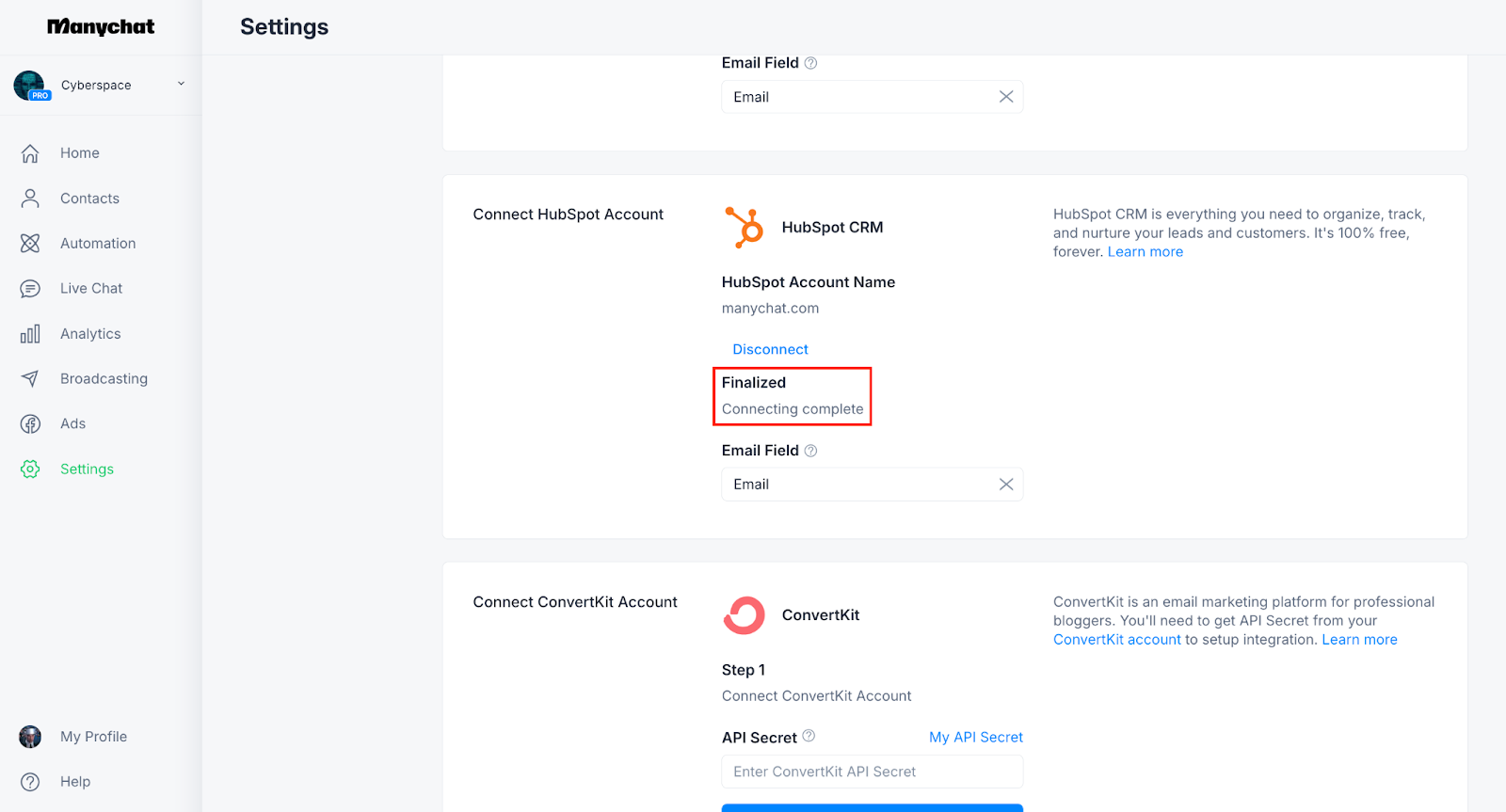Click the Help question mark icon
Viewport: 1506px width, 812px height.
[30, 782]
